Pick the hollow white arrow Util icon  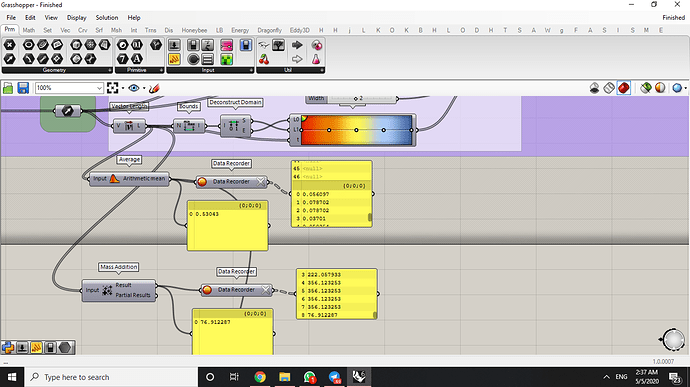[297, 59]
